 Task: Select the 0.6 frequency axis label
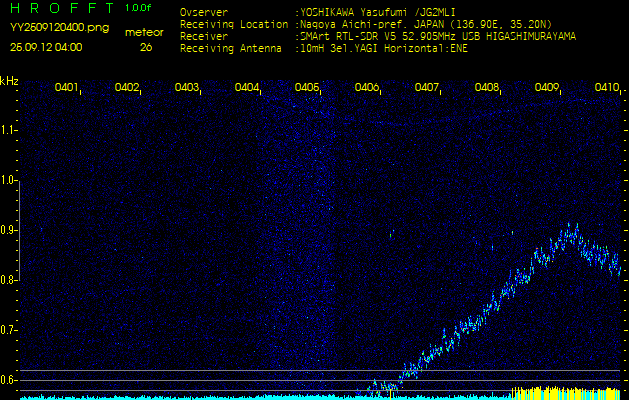click(x=9, y=379)
